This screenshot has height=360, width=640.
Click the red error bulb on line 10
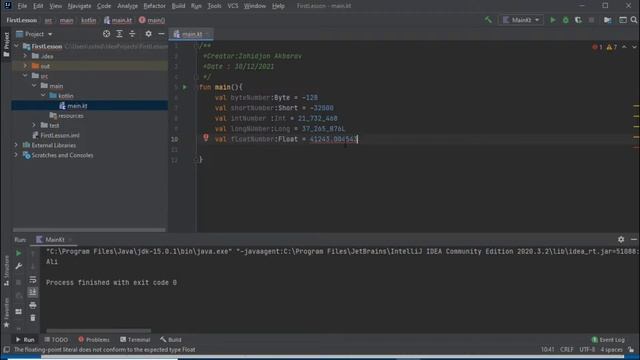pos(206,138)
